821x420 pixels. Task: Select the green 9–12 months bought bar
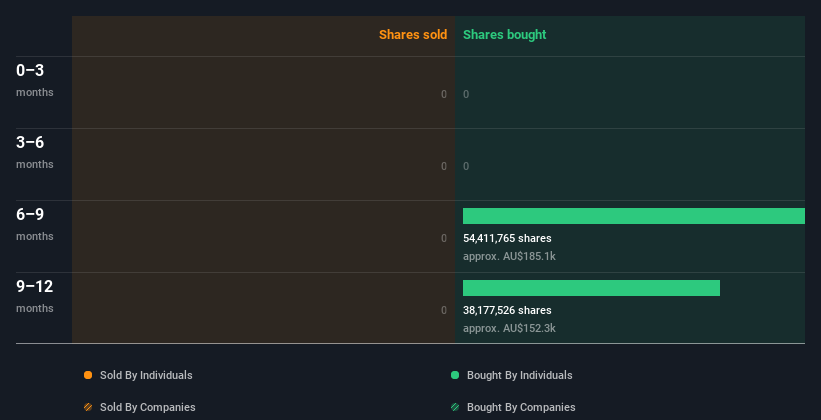pyautogui.click(x=591, y=288)
